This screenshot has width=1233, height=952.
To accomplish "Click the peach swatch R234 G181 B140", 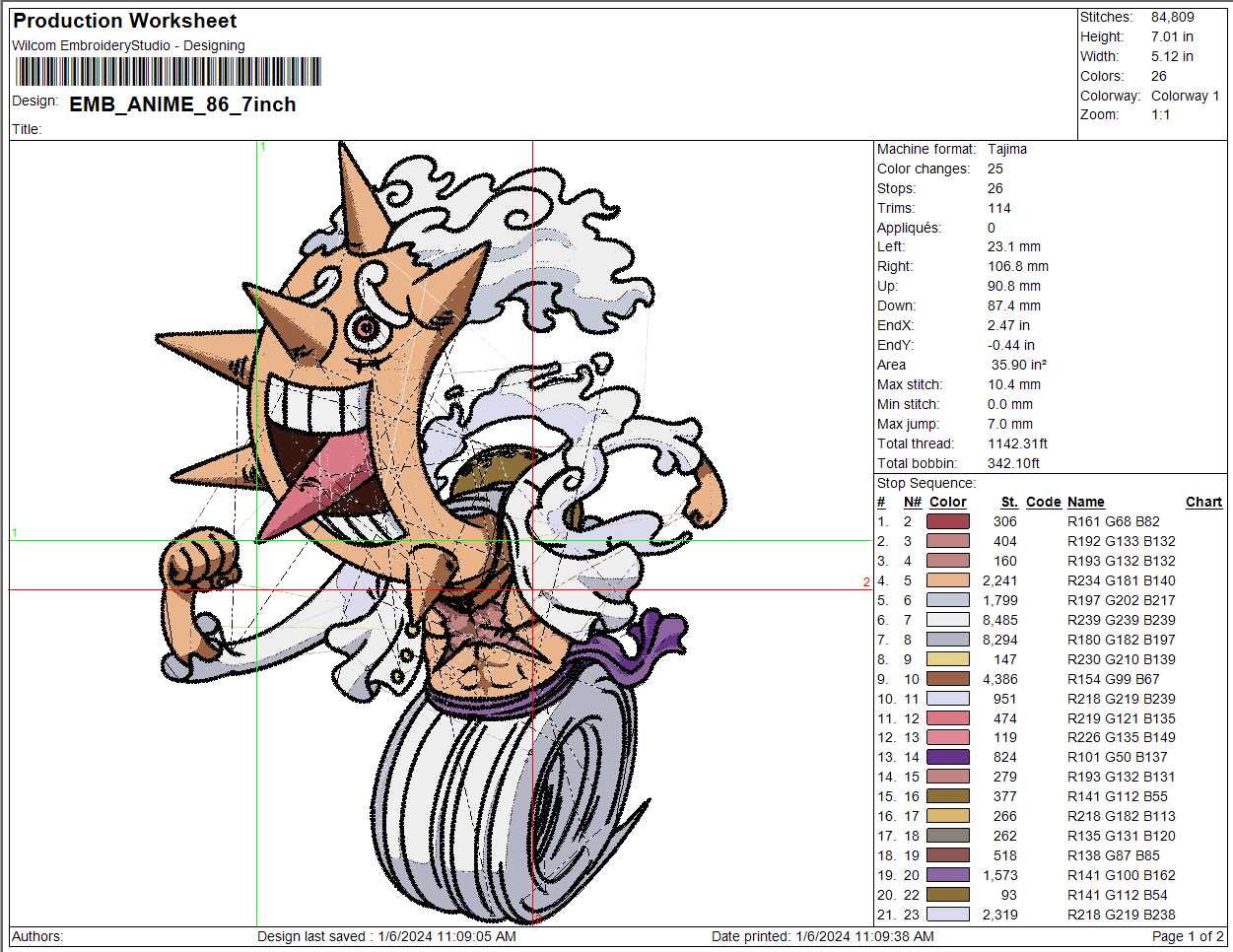I will [x=947, y=580].
